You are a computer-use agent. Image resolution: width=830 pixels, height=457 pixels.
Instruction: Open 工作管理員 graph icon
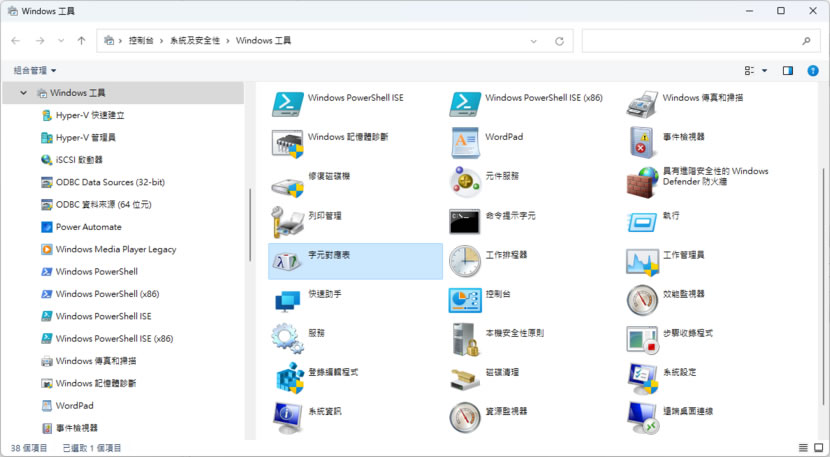(x=642, y=262)
